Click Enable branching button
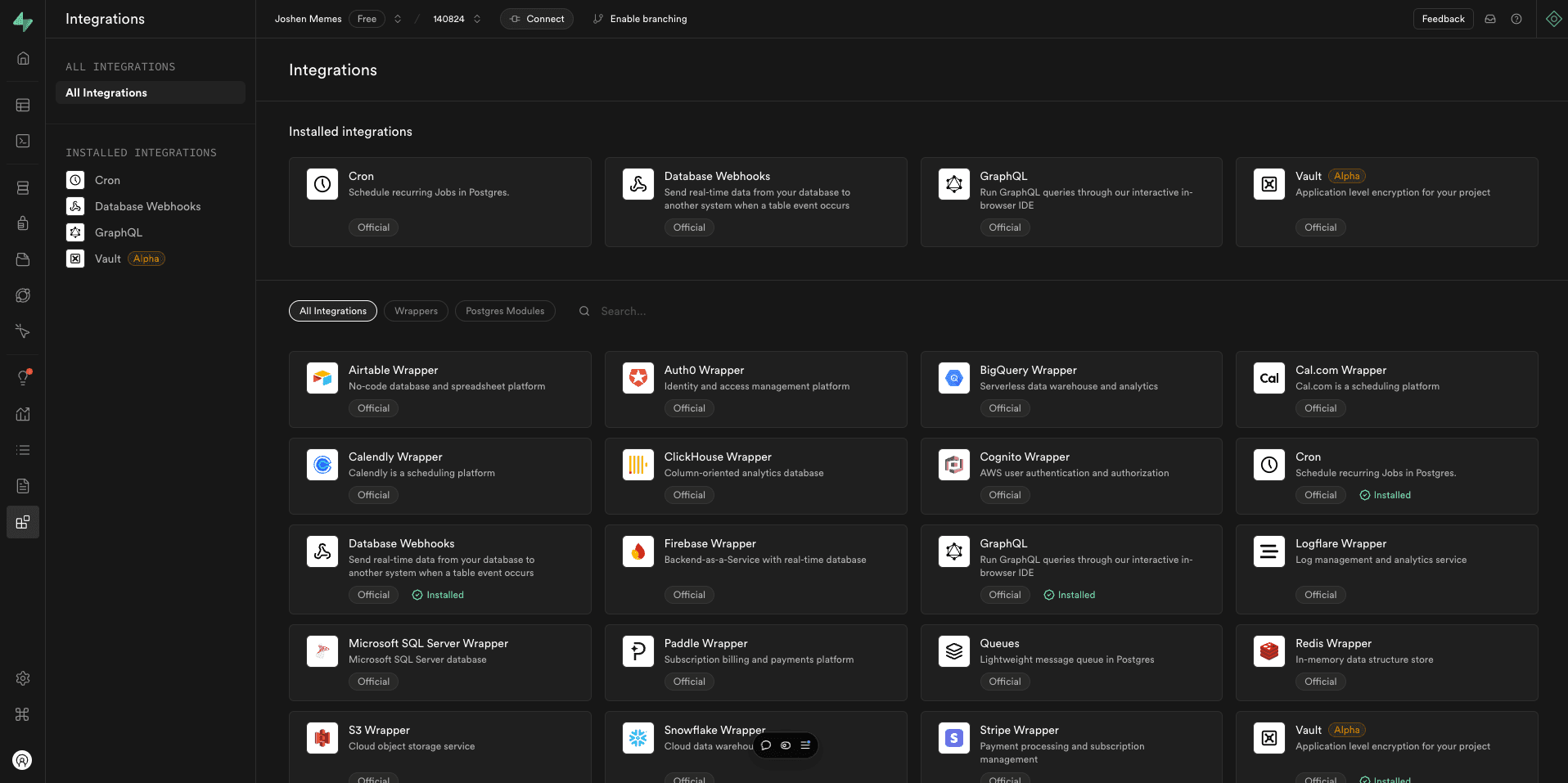 tap(640, 19)
